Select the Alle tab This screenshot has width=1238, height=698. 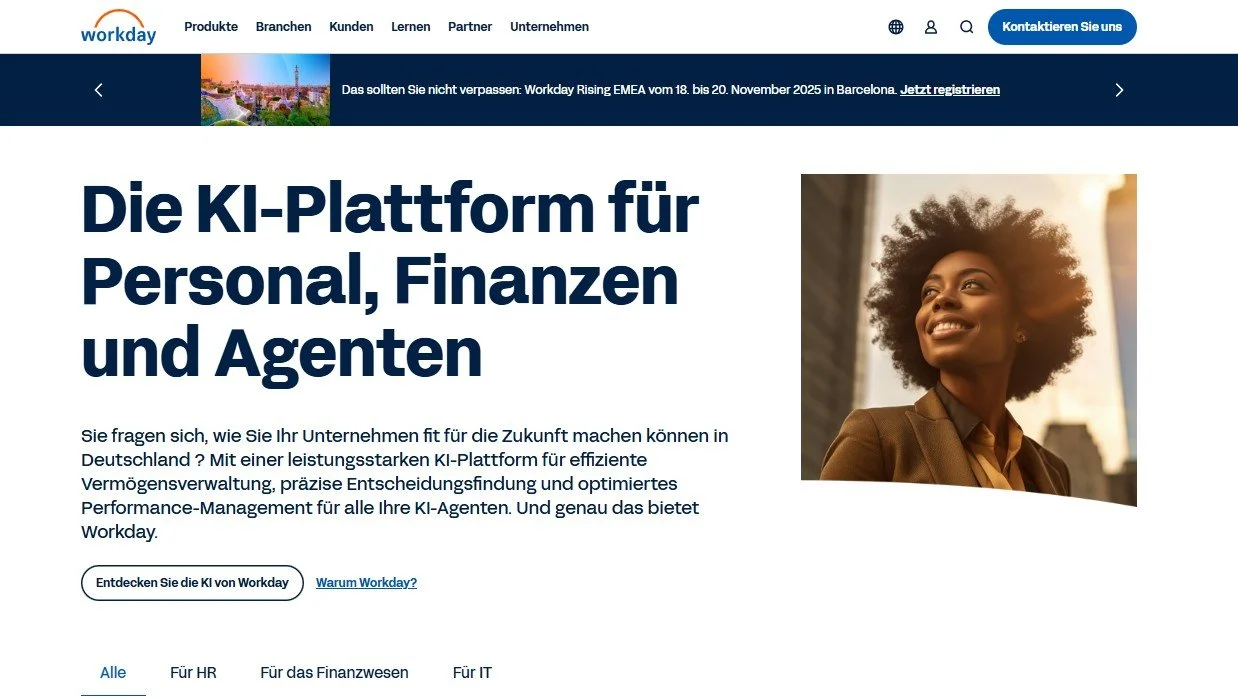point(113,673)
